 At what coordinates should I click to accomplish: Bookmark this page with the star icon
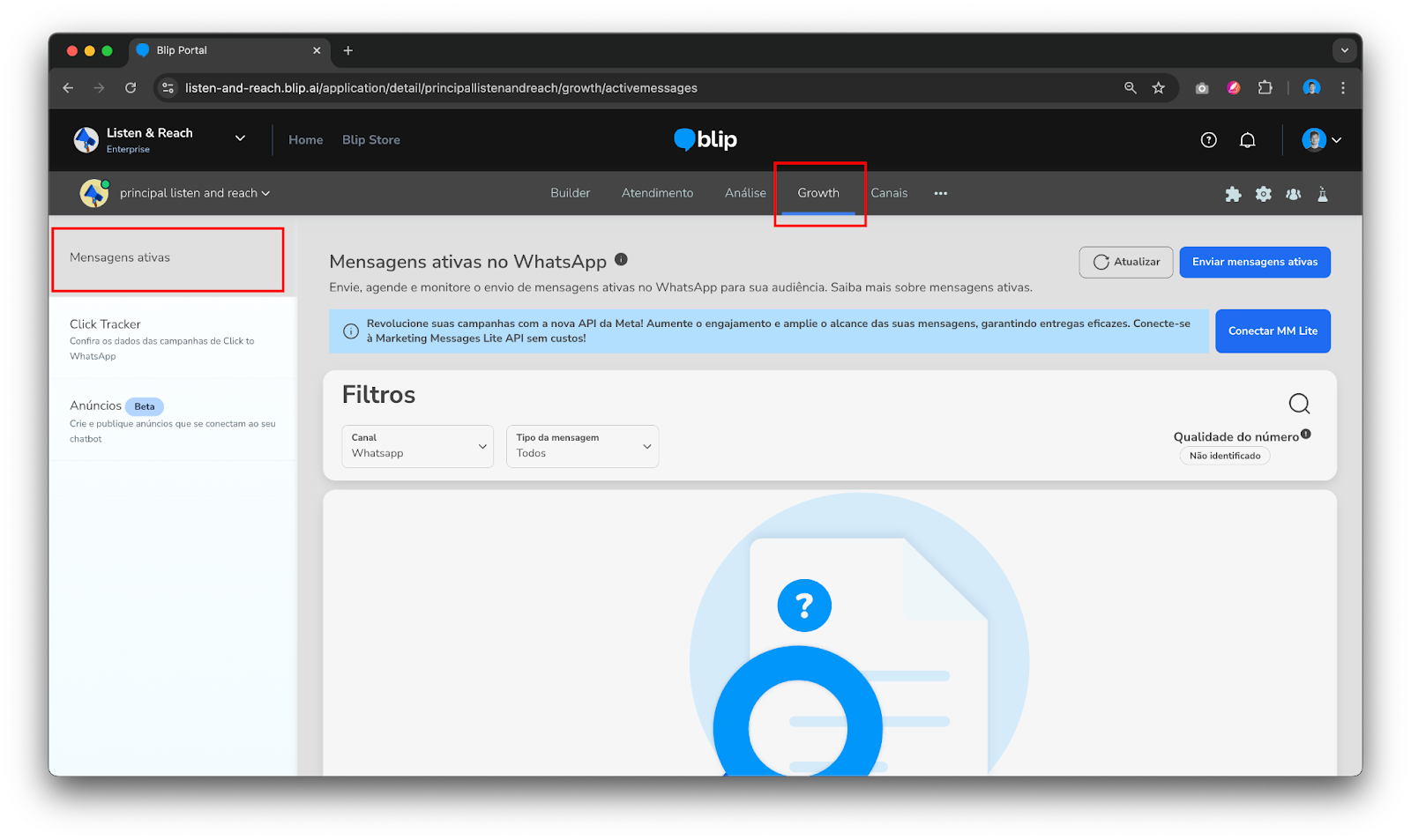pos(1158,88)
